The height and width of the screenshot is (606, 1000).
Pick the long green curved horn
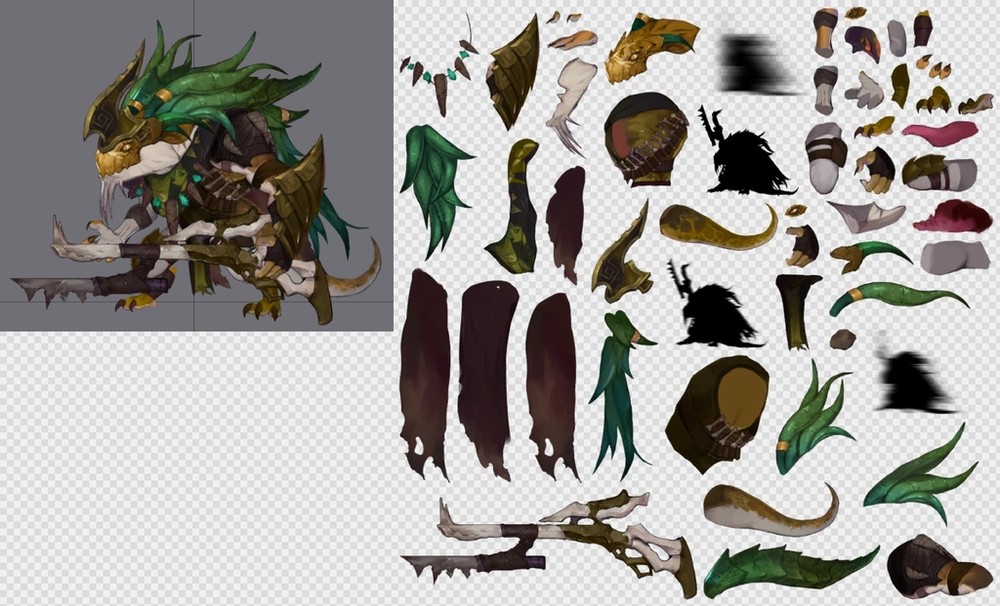click(895, 296)
